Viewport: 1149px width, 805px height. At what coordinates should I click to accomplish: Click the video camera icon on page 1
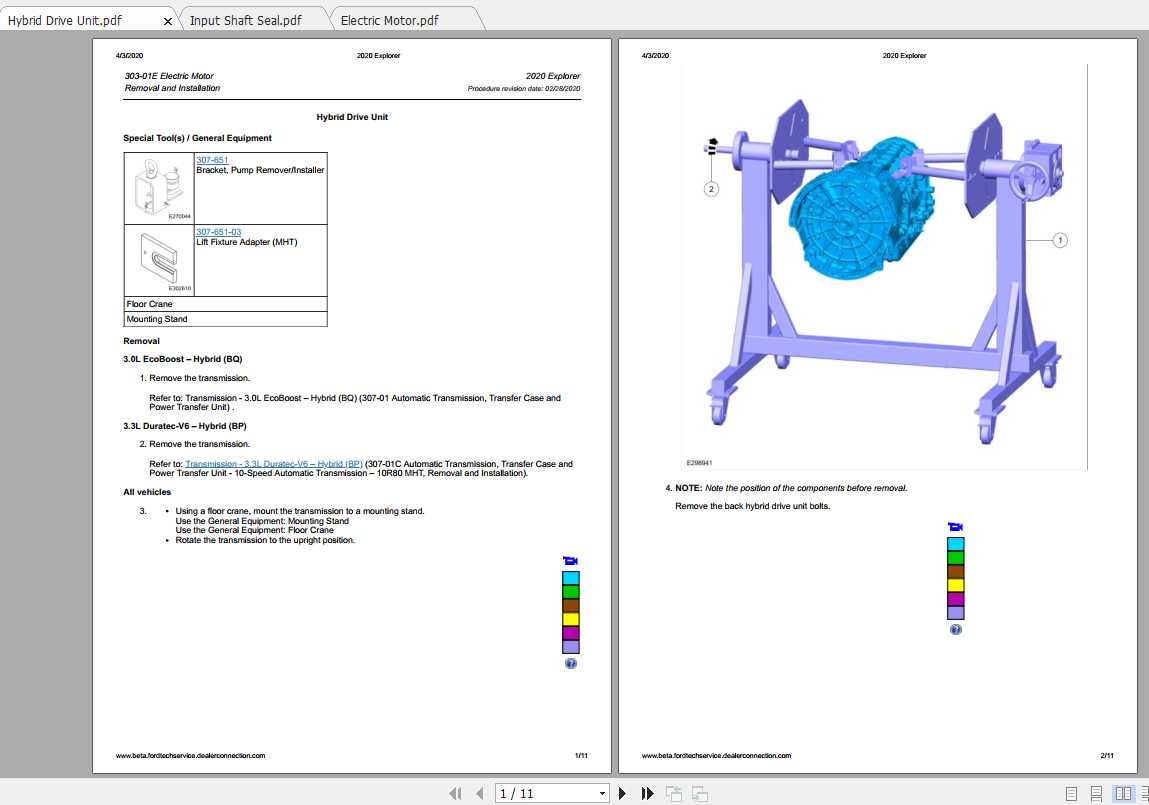(x=570, y=560)
